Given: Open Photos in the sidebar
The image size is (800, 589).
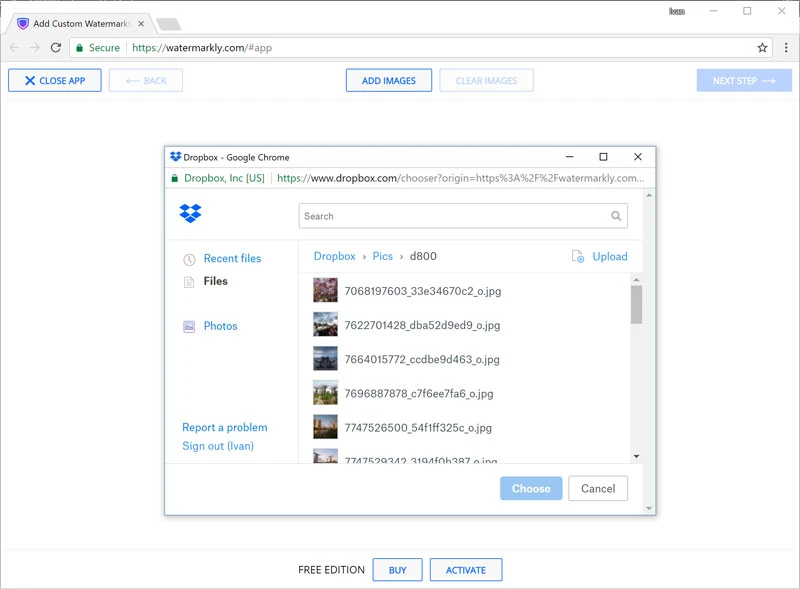Looking at the screenshot, I should 220,326.
